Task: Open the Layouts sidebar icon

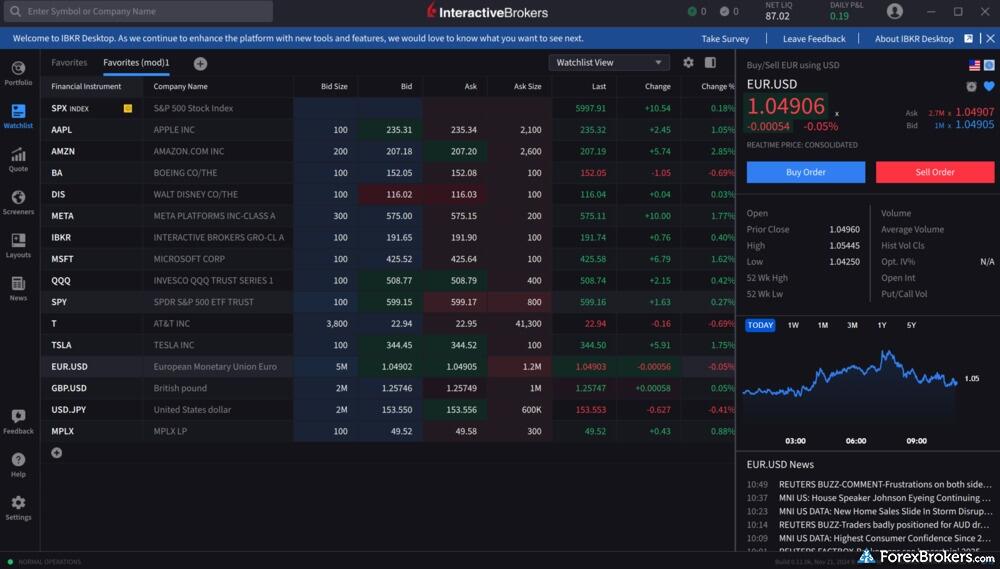Action: coord(18,244)
